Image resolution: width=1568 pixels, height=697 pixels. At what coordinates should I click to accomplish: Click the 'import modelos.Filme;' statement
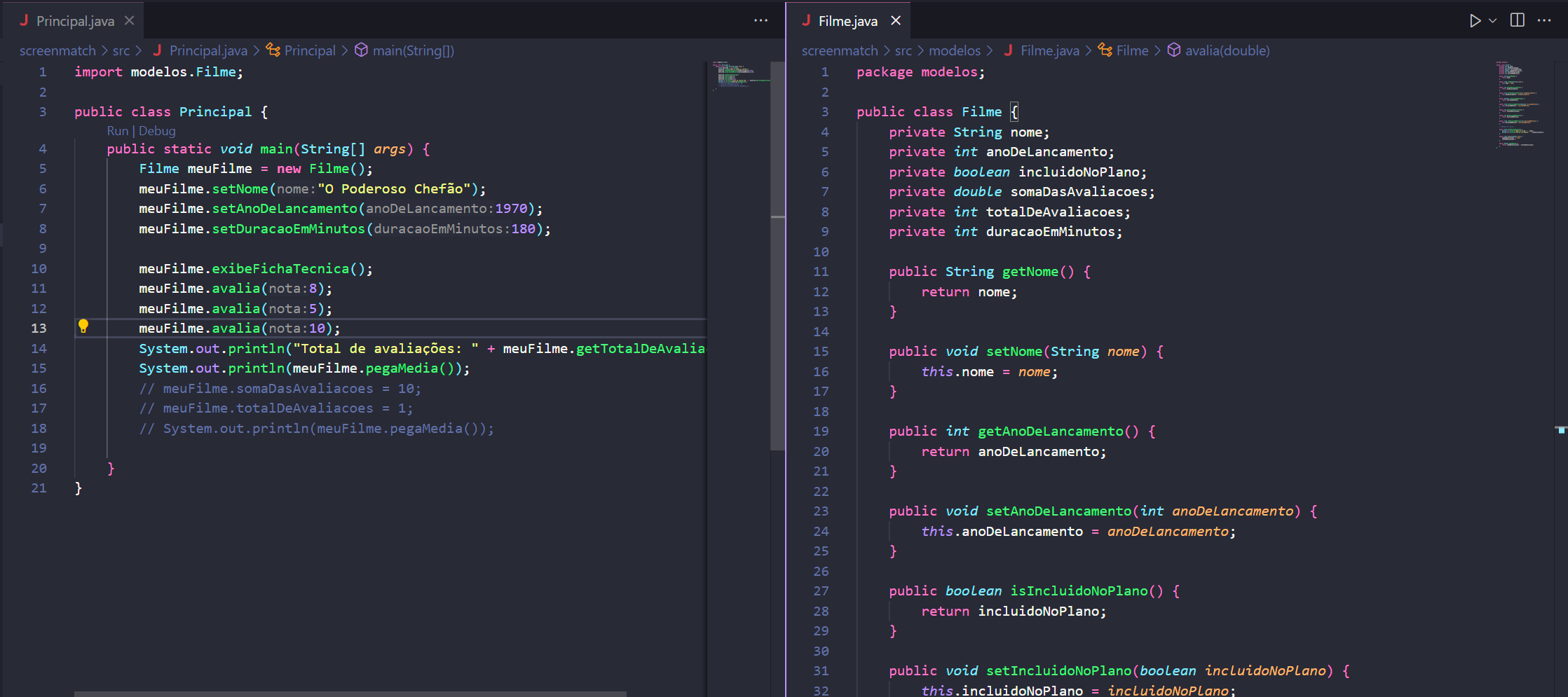(158, 71)
